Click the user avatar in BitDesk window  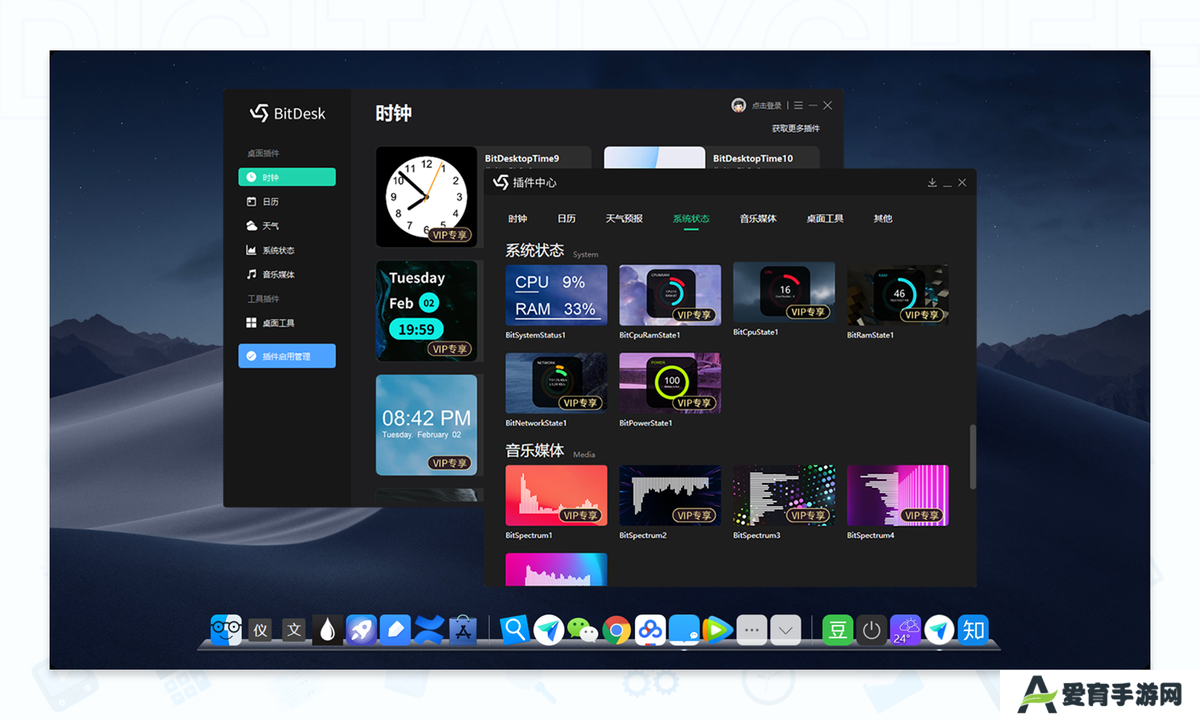(x=738, y=105)
